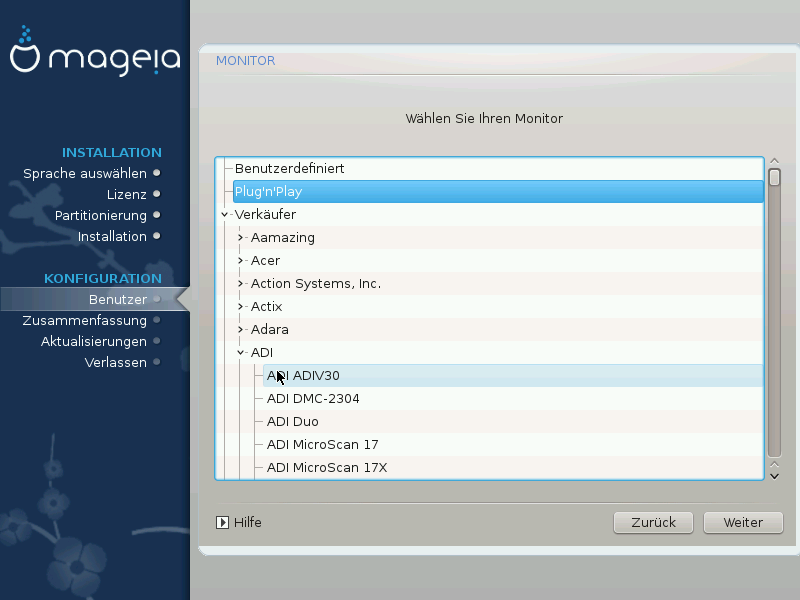Continue with the Weiter button
800x600 pixels.
pyautogui.click(x=743, y=522)
